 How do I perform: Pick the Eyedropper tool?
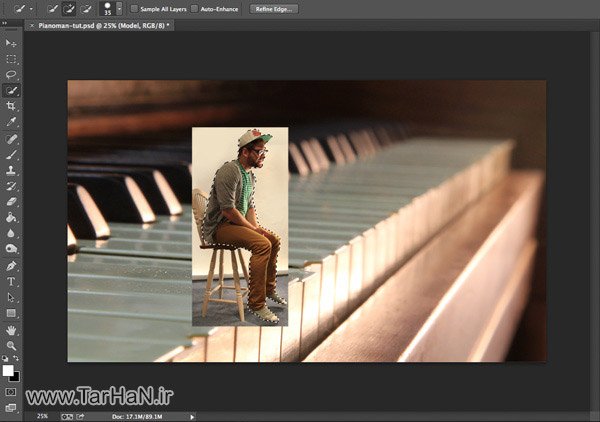click(x=11, y=120)
